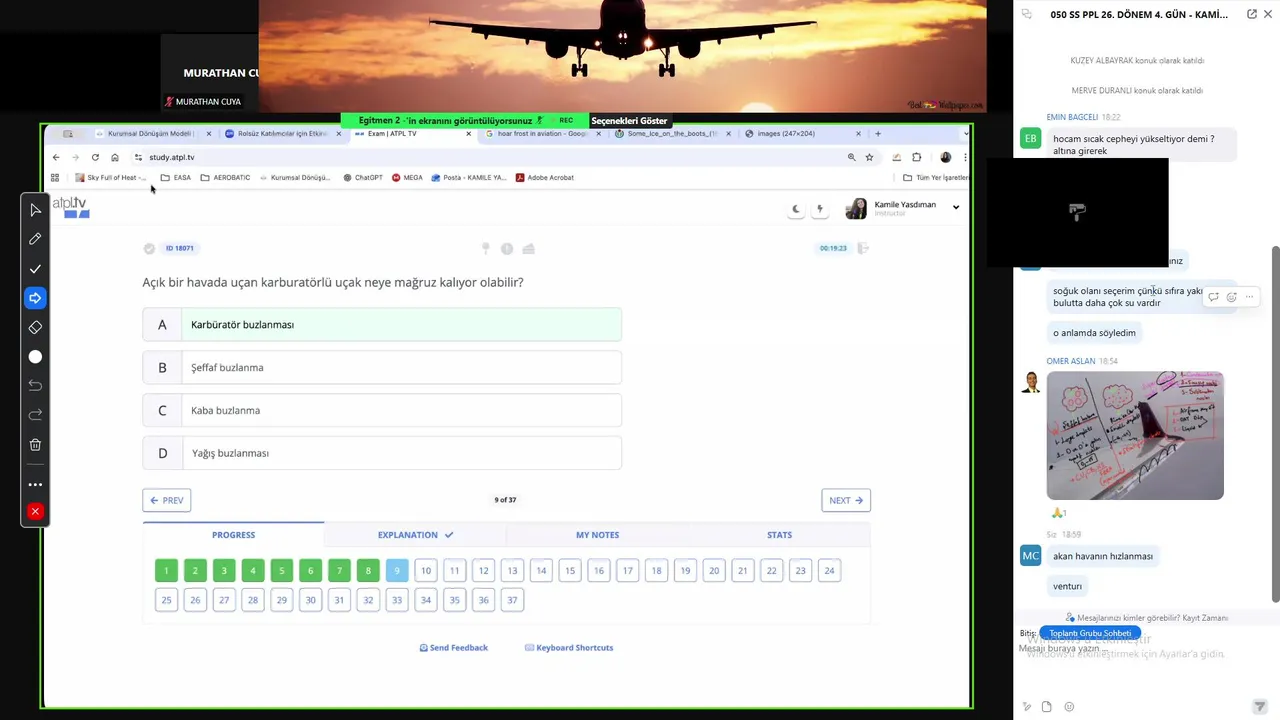Screen dimensions: 1280x720
Task: Close the annotation toolbar with red X
Action: [x=35, y=512]
